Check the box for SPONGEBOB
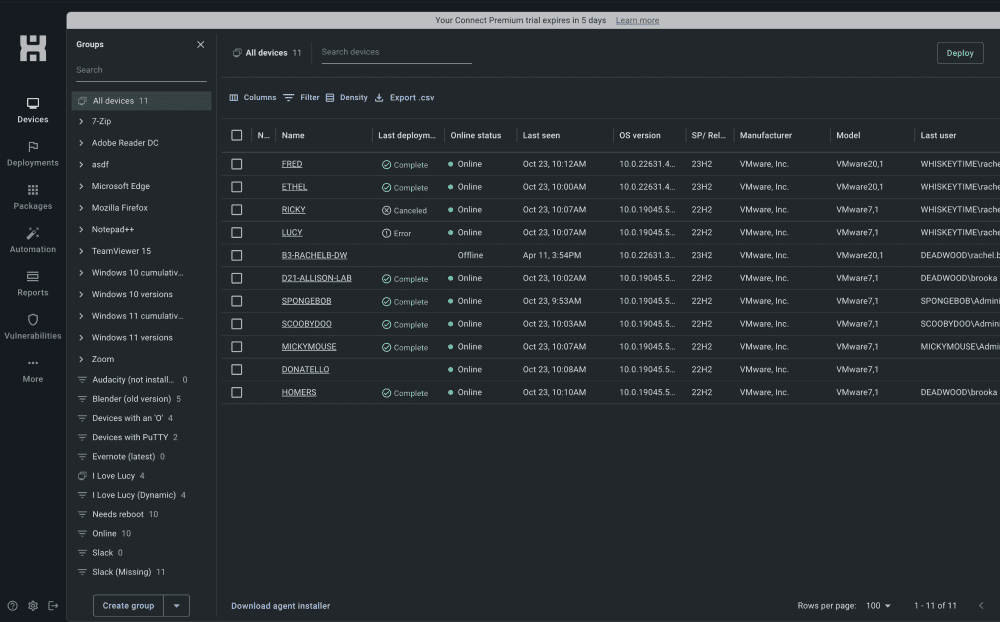 pyautogui.click(x=237, y=301)
